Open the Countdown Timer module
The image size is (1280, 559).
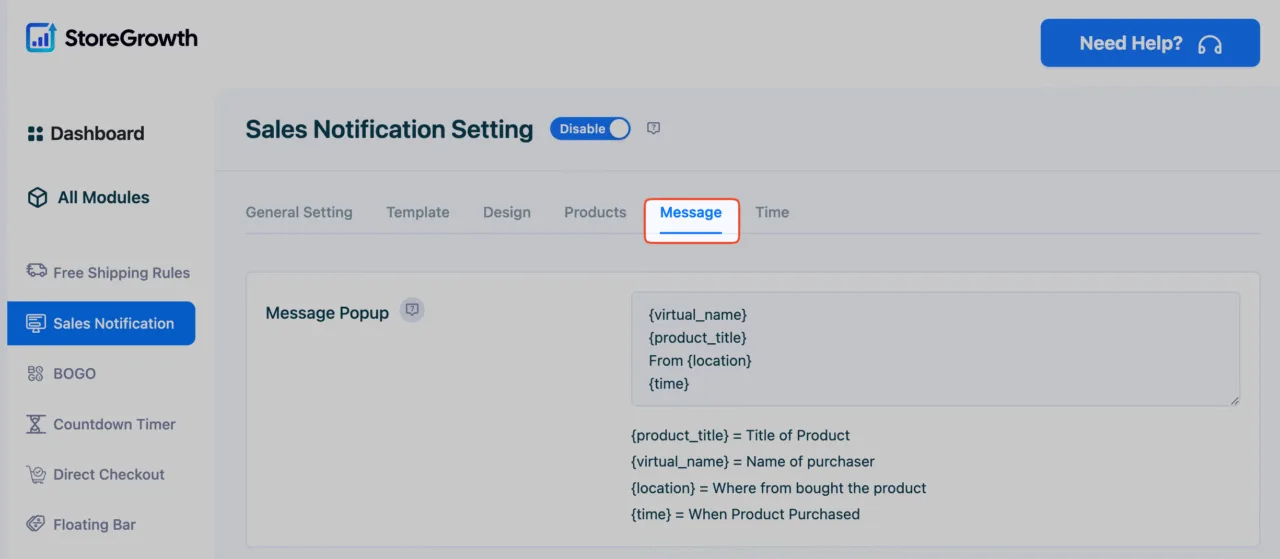click(x=101, y=424)
